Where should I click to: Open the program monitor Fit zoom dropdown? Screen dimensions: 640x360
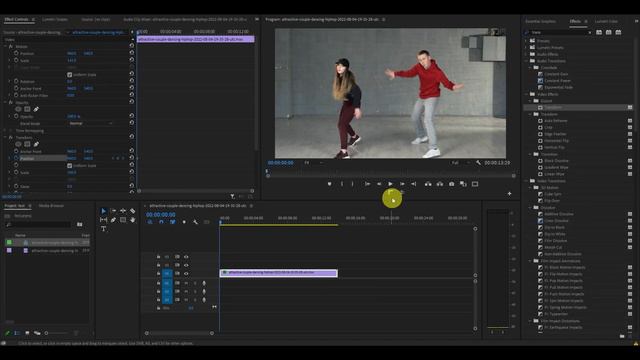tap(313, 163)
